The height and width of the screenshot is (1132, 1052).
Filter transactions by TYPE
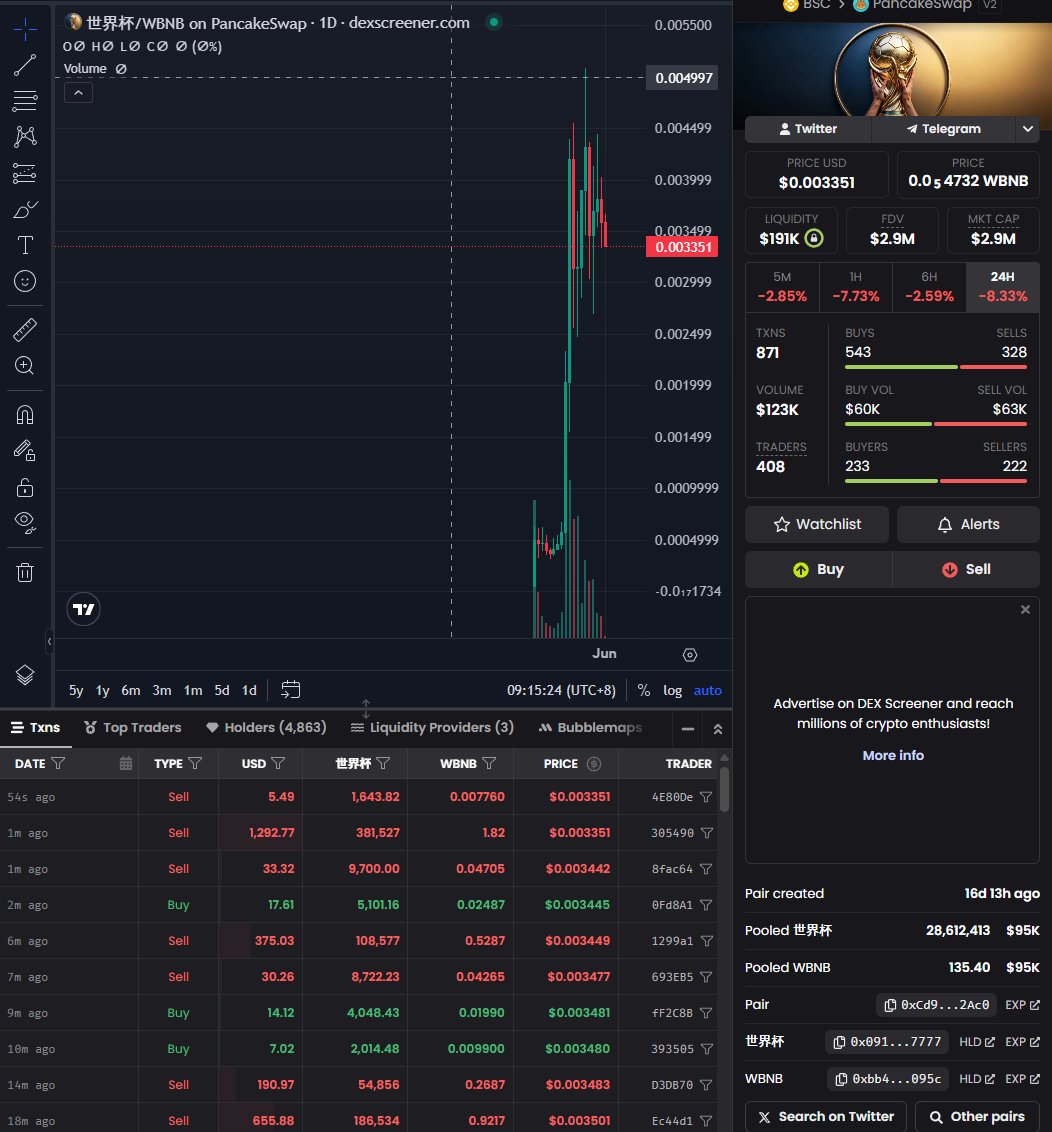tap(195, 763)
